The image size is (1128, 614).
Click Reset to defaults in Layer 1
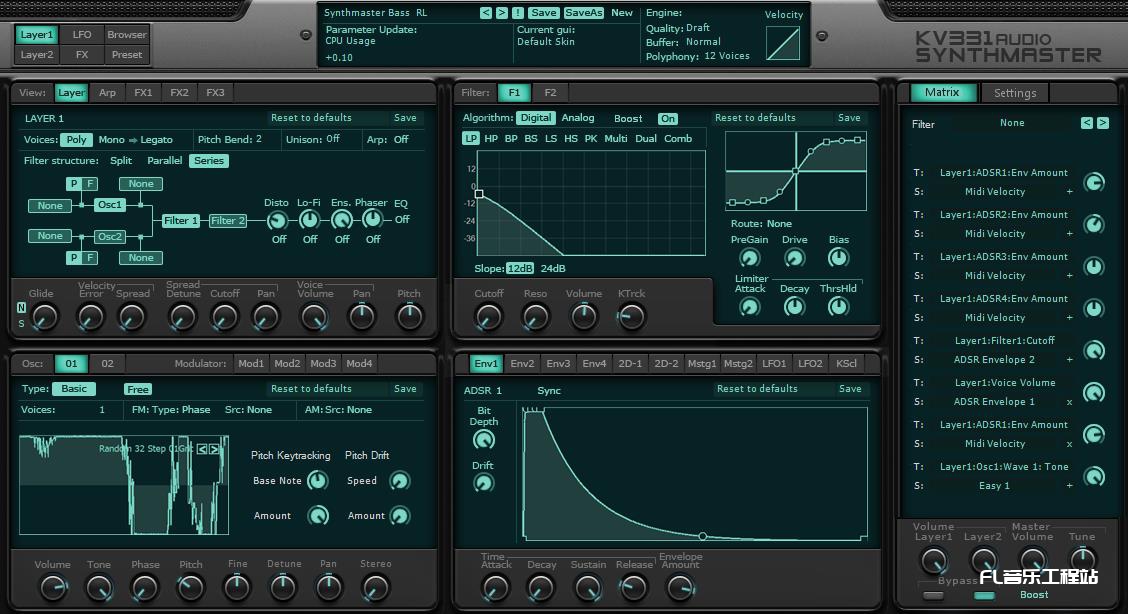point(311,118)
